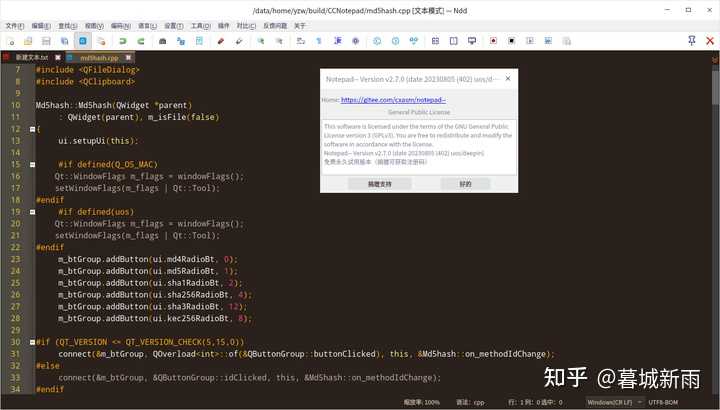This screenshot has height=410, width=720.
Task: Click the dark binoculars find icon
Action: point(163,41)
